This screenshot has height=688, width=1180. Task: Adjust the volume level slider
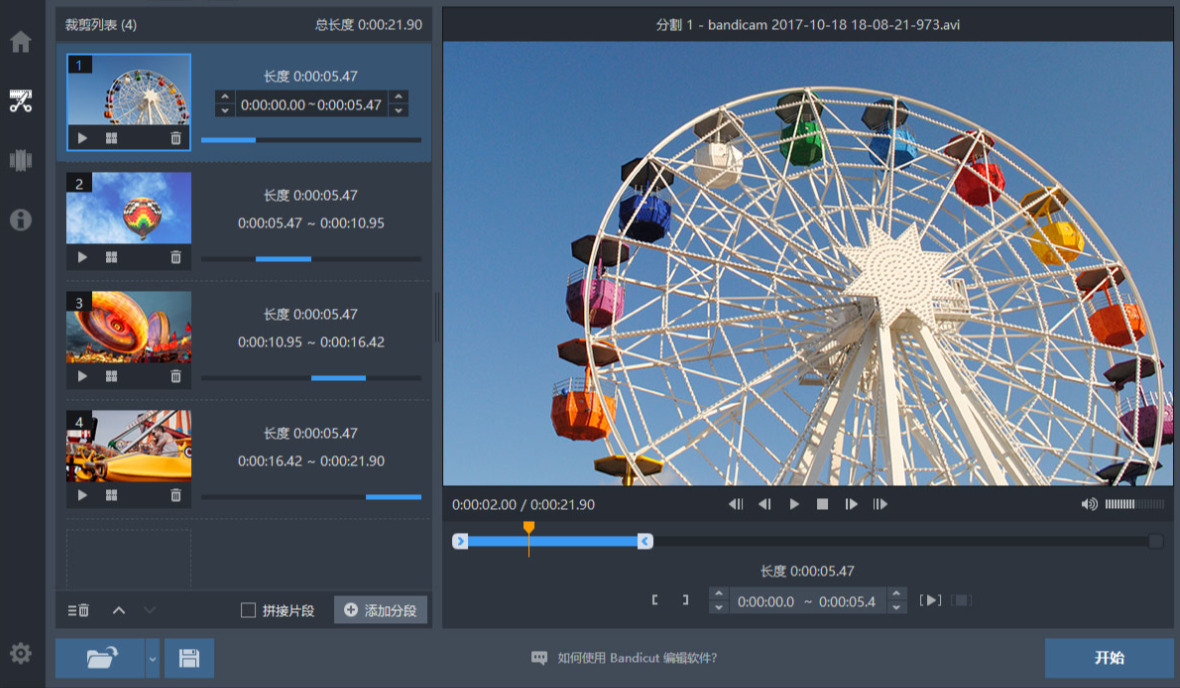[x=1134, y=504]
